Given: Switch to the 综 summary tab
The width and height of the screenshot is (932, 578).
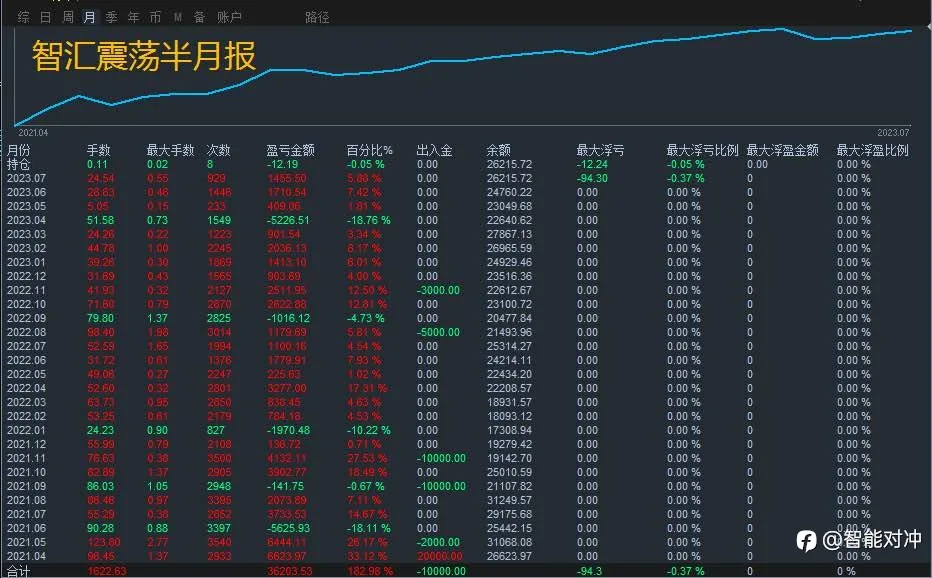Looking at the screenshot, I should (x=24, y=17).
